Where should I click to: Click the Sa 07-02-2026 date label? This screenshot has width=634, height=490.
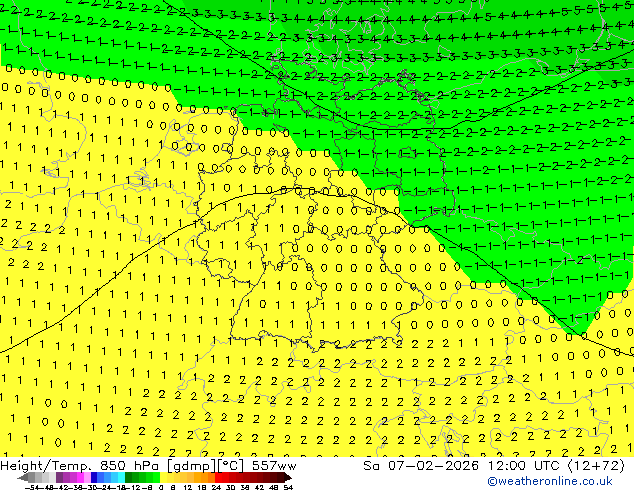pos(421,466)
